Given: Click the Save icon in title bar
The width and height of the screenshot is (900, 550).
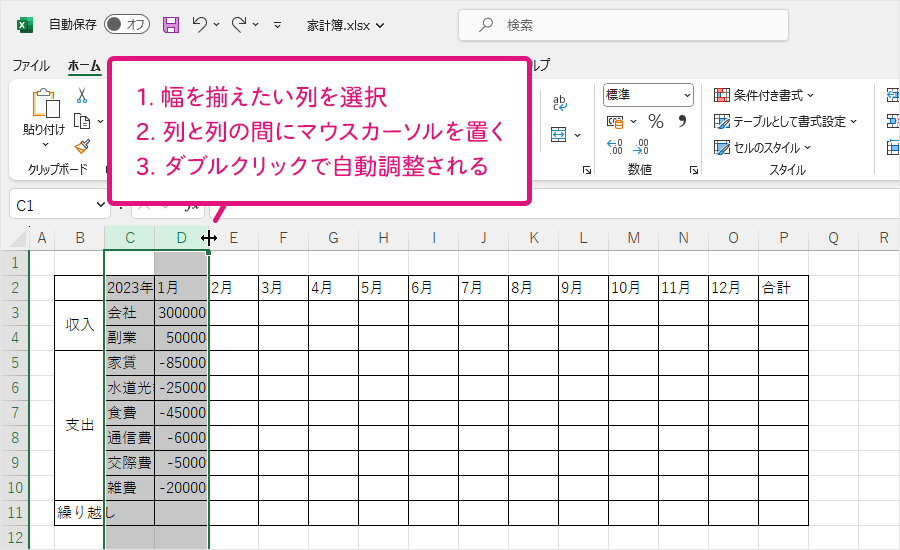Looking at the screenshot, I should coord(171,24).
